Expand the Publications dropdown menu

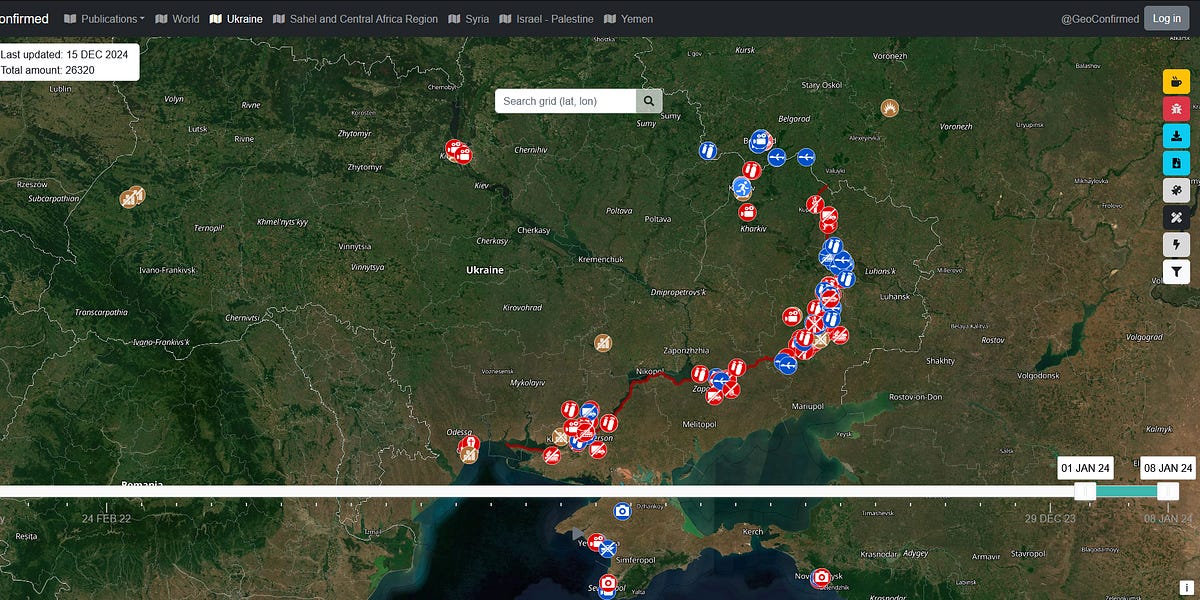point(104,18)
